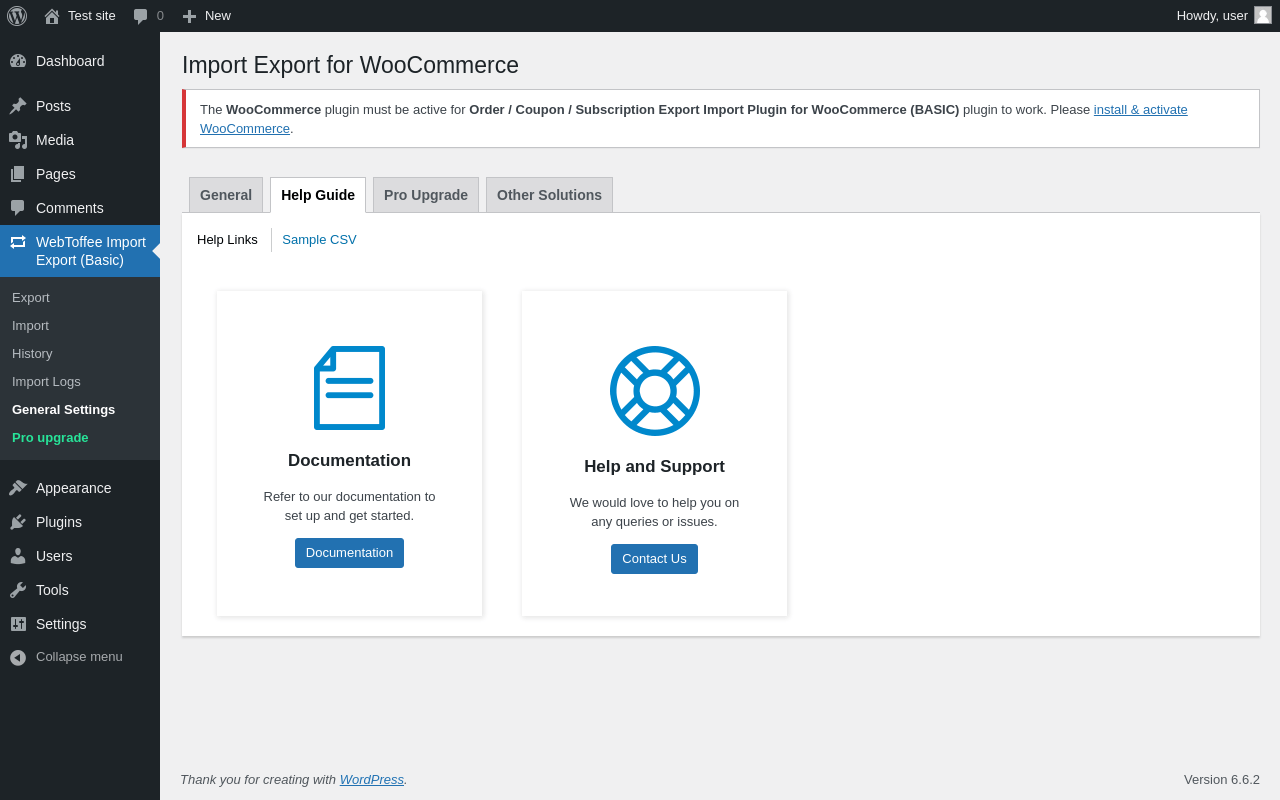Screen dimensions: 1280x800
Task: Select the Help Guide tab
Action: point(318,195)
